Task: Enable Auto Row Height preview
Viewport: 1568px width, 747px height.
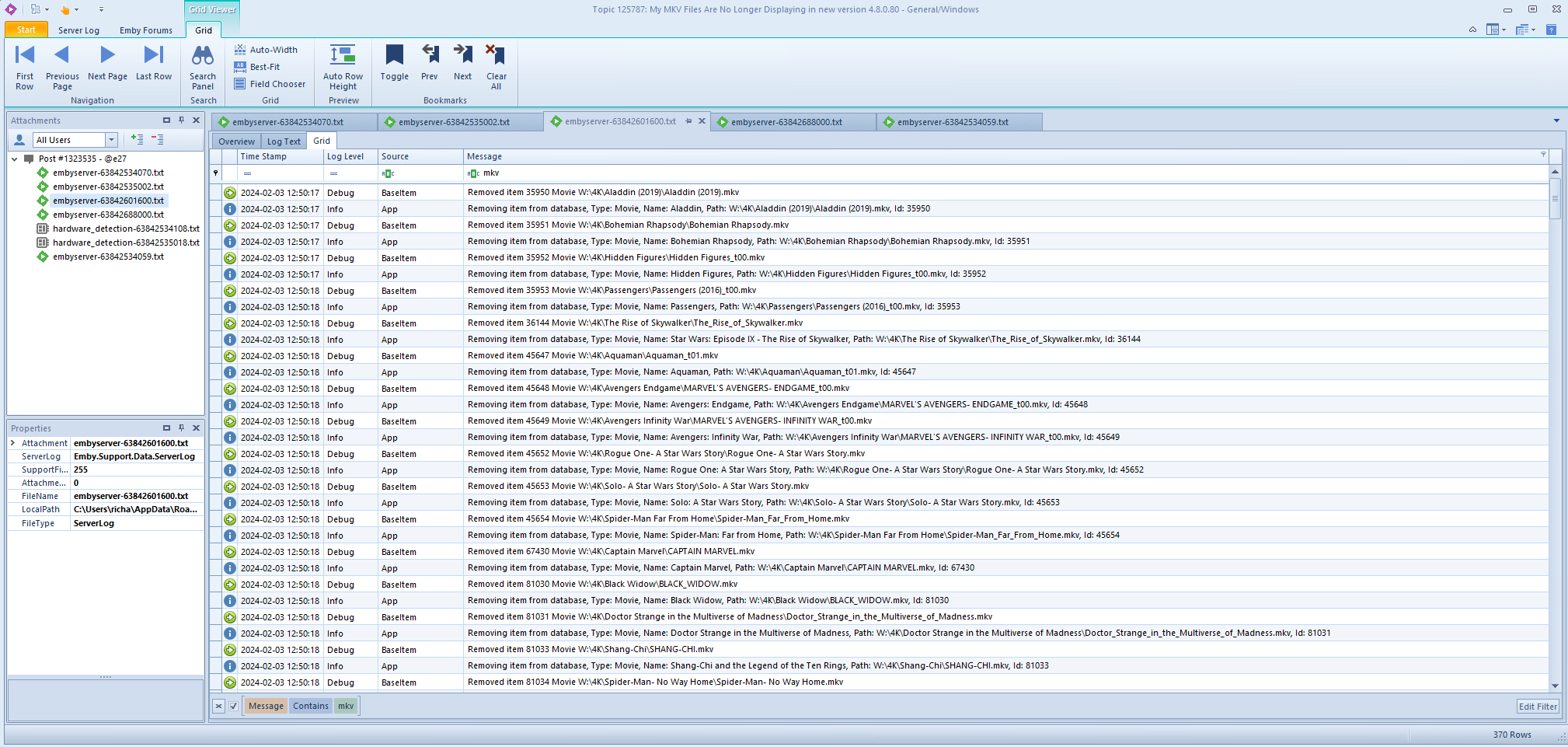Action: click(343, 67)
